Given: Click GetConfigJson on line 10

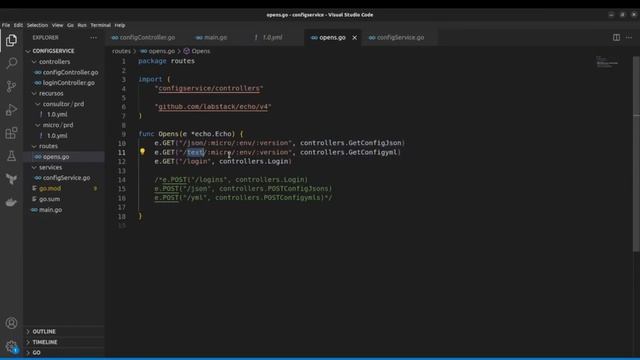Looking at the screenshot, I should click(x=375, y=143).
